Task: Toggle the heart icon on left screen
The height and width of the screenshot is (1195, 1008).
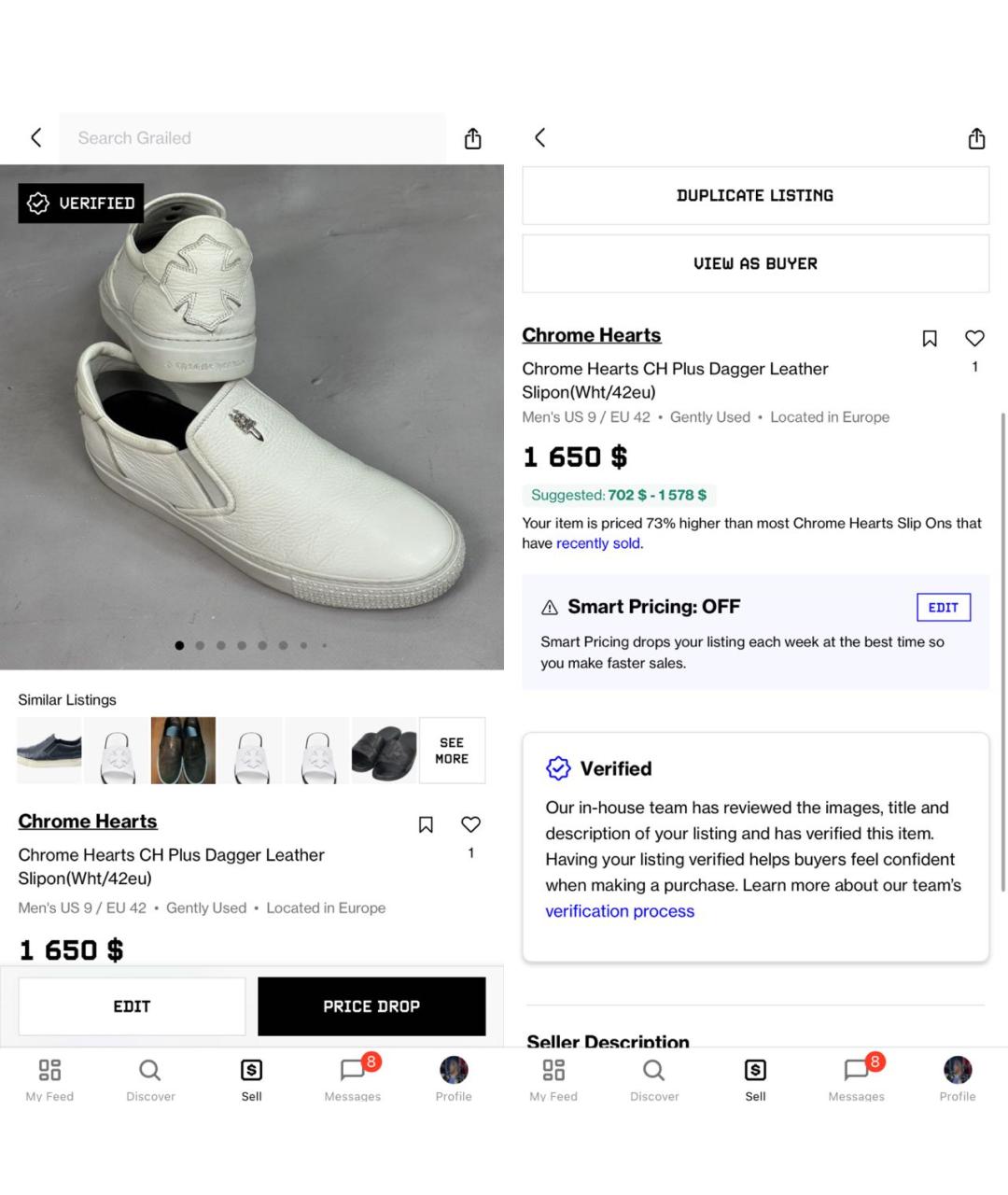Action: (x=470, y=824)
